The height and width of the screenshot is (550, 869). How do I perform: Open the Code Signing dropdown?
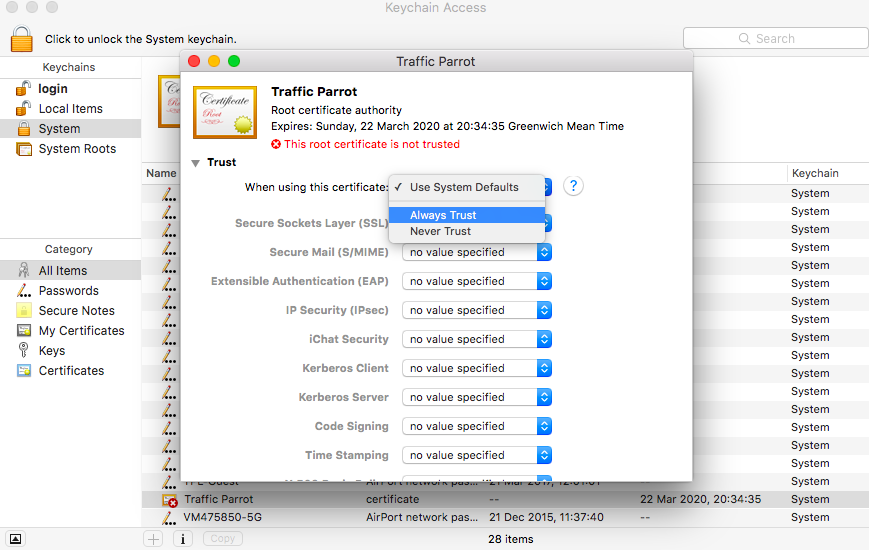click(x=477, y=426)
